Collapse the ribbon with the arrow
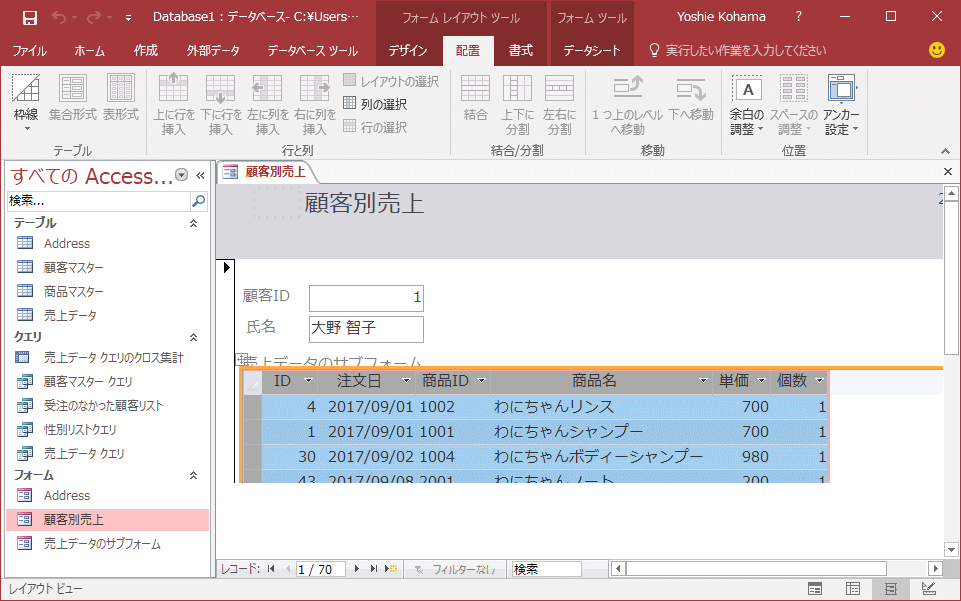 [945, 151]
